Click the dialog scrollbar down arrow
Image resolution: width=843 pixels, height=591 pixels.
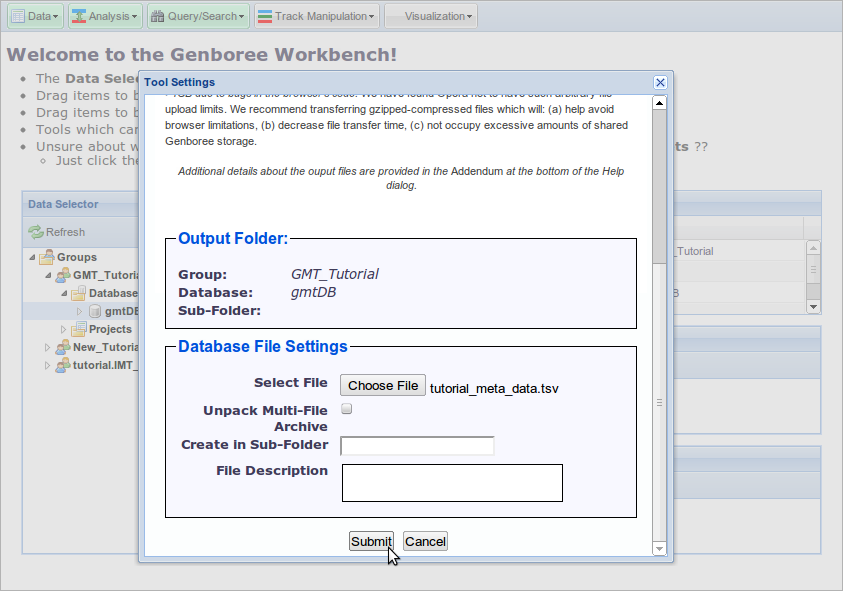pos(659,549)
